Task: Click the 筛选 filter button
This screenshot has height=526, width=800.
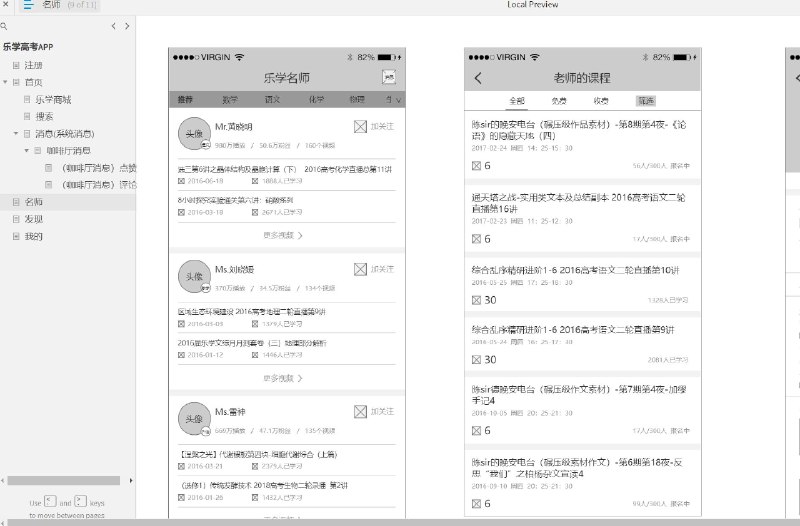Action: (646, 101)
